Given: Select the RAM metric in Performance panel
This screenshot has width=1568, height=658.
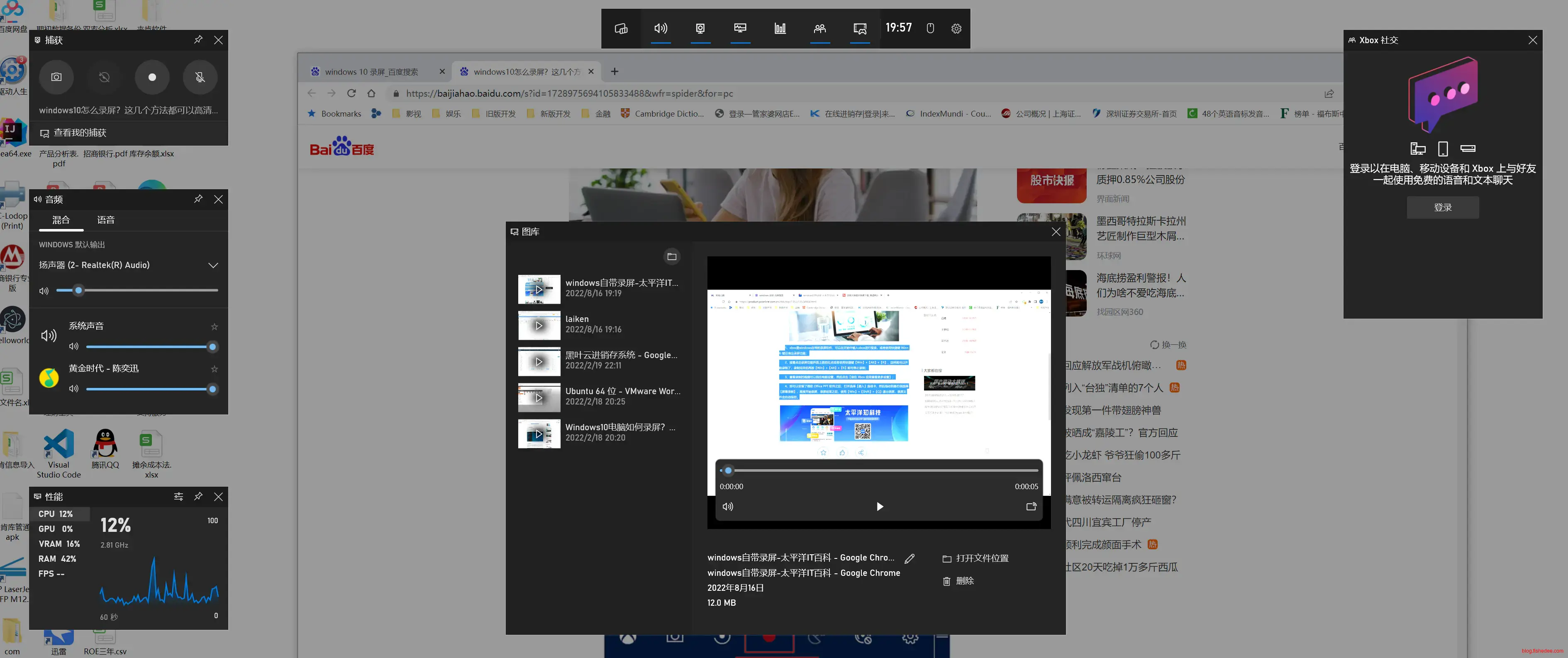Looking at the screenshot, I should click(x=57, y=559).
